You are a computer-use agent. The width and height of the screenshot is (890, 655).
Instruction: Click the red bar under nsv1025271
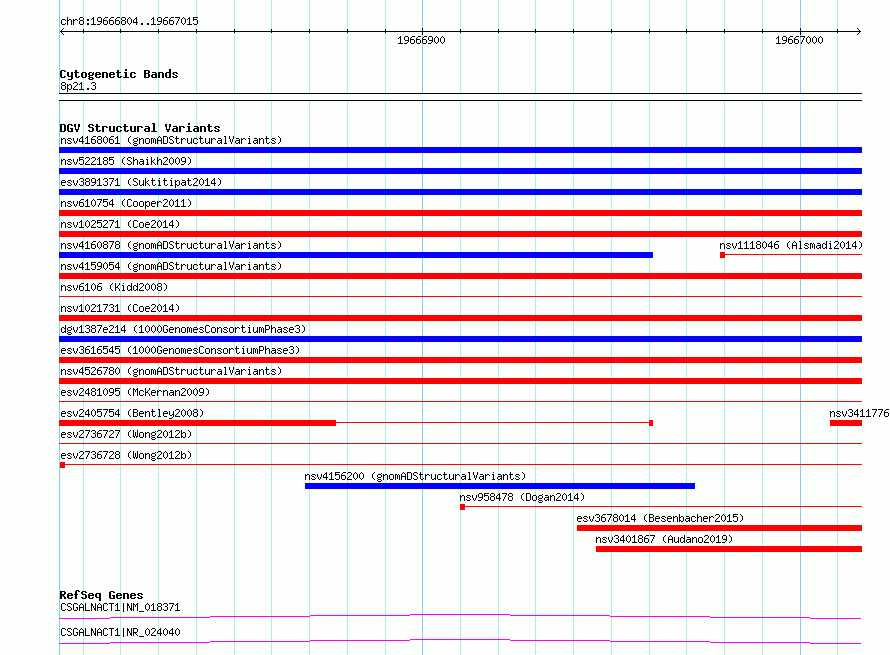(x=460, y=234)
